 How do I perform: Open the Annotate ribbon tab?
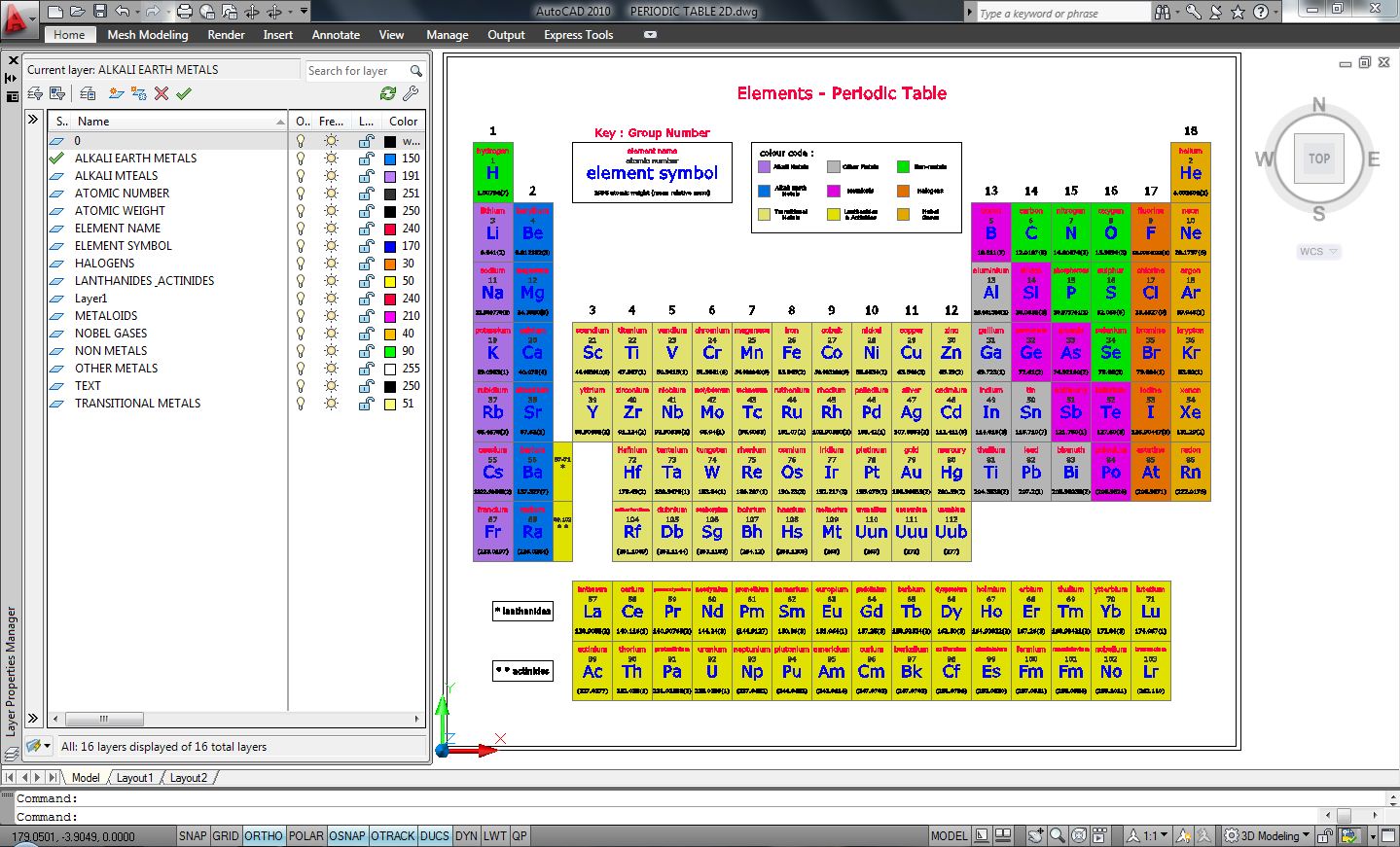click(x=336, y=35)
